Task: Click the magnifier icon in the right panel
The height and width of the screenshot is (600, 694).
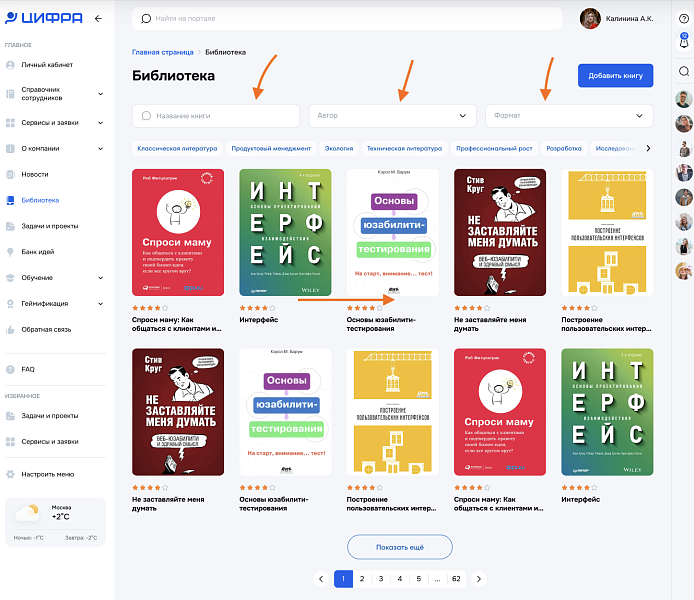Action: click(x=684, y=71)
